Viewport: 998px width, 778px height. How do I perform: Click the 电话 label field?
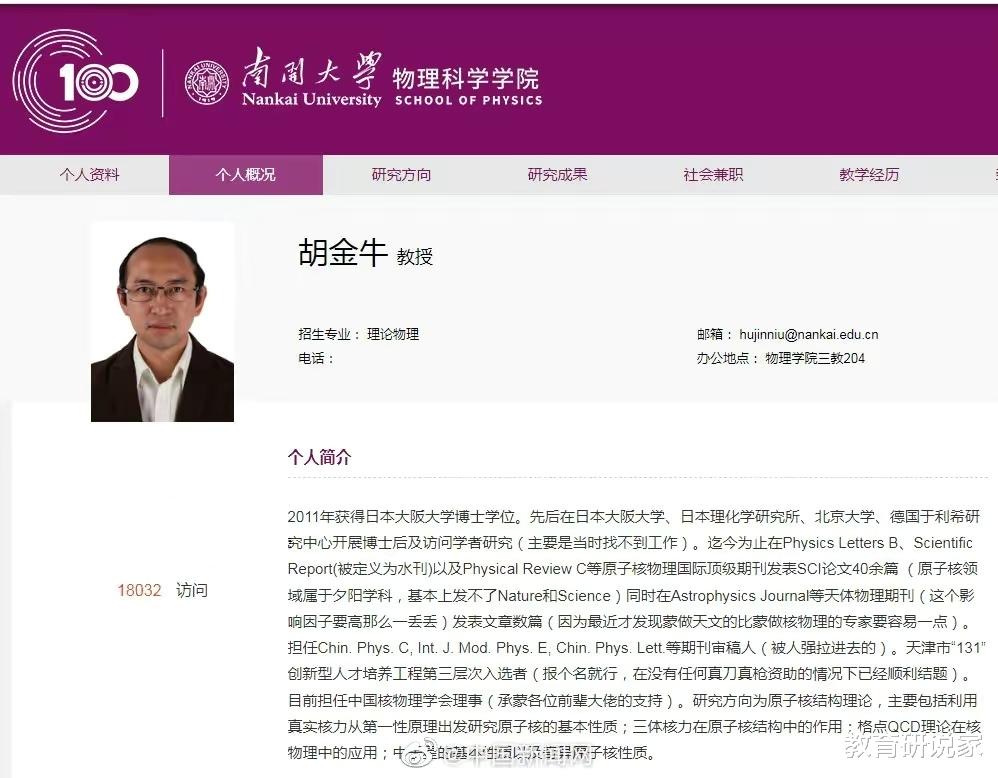[316, 358]
